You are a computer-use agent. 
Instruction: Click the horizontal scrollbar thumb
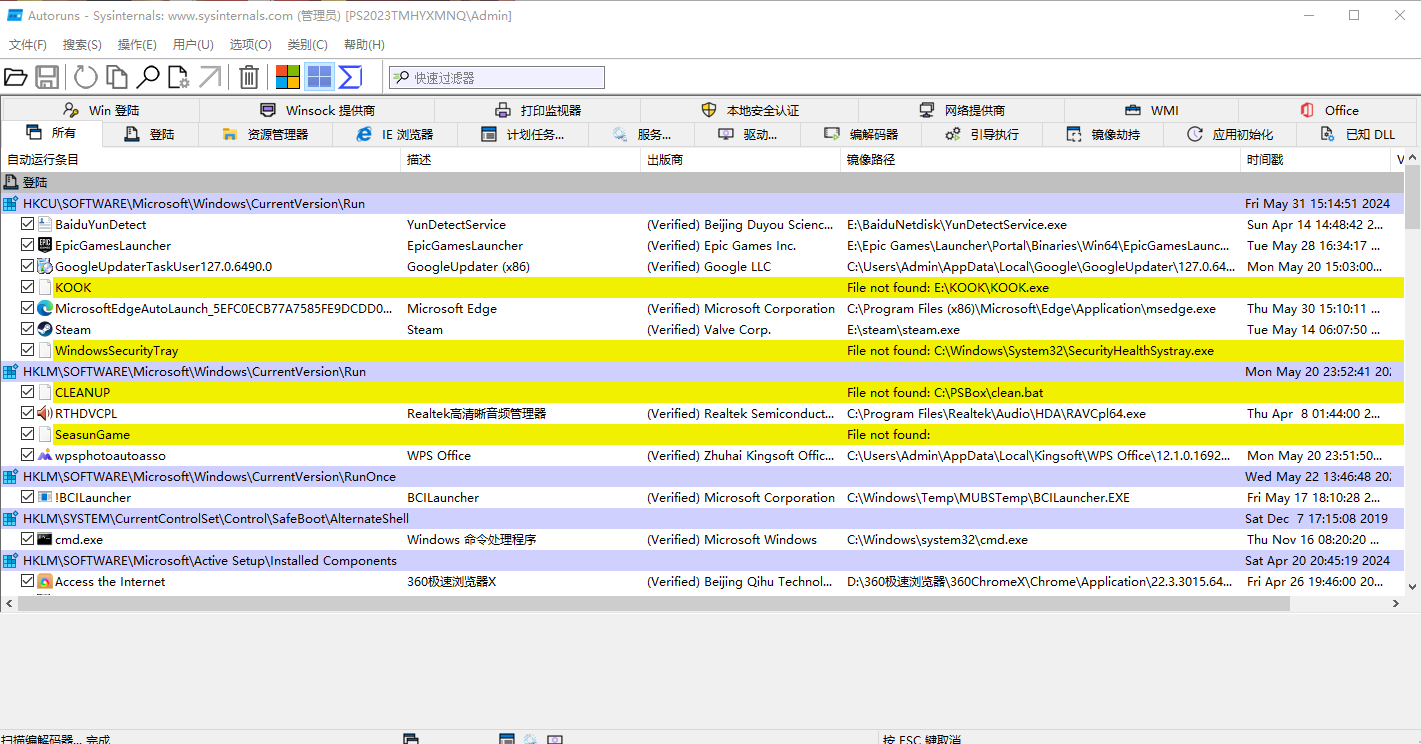point(653,604)
